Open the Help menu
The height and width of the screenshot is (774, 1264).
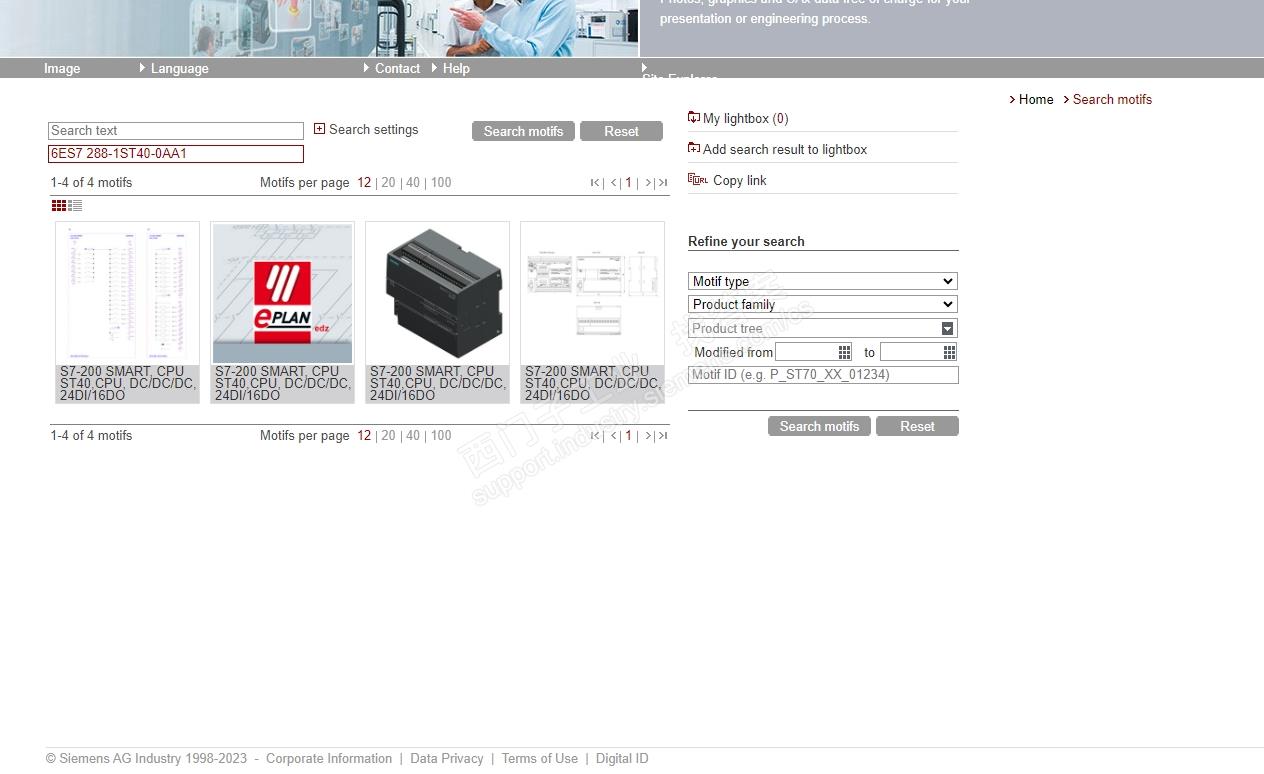[x=456, y=68]
